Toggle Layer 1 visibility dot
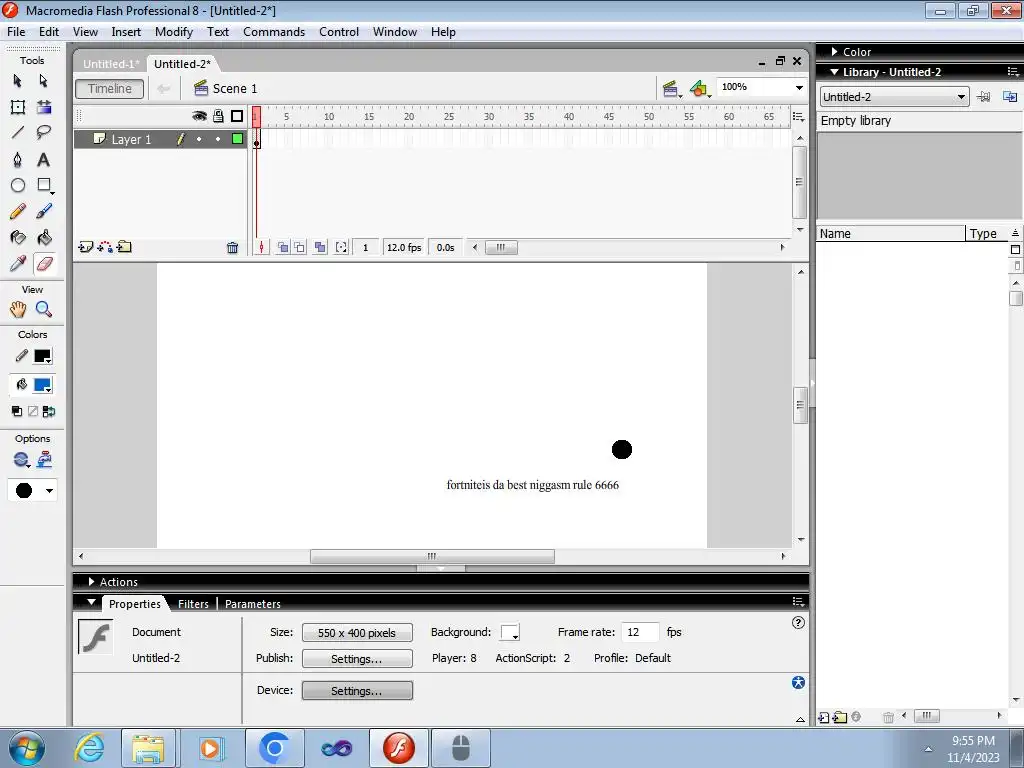Screen dimensions: 1024x768 (199, 139)
